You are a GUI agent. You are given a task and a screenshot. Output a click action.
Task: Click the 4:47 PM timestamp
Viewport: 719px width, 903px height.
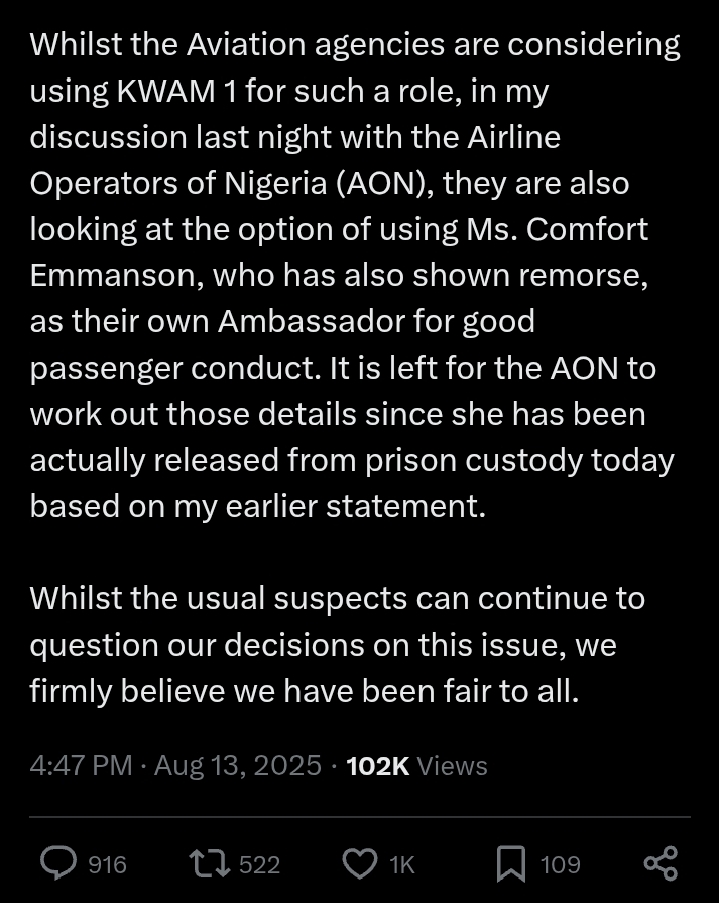point(80,766)
